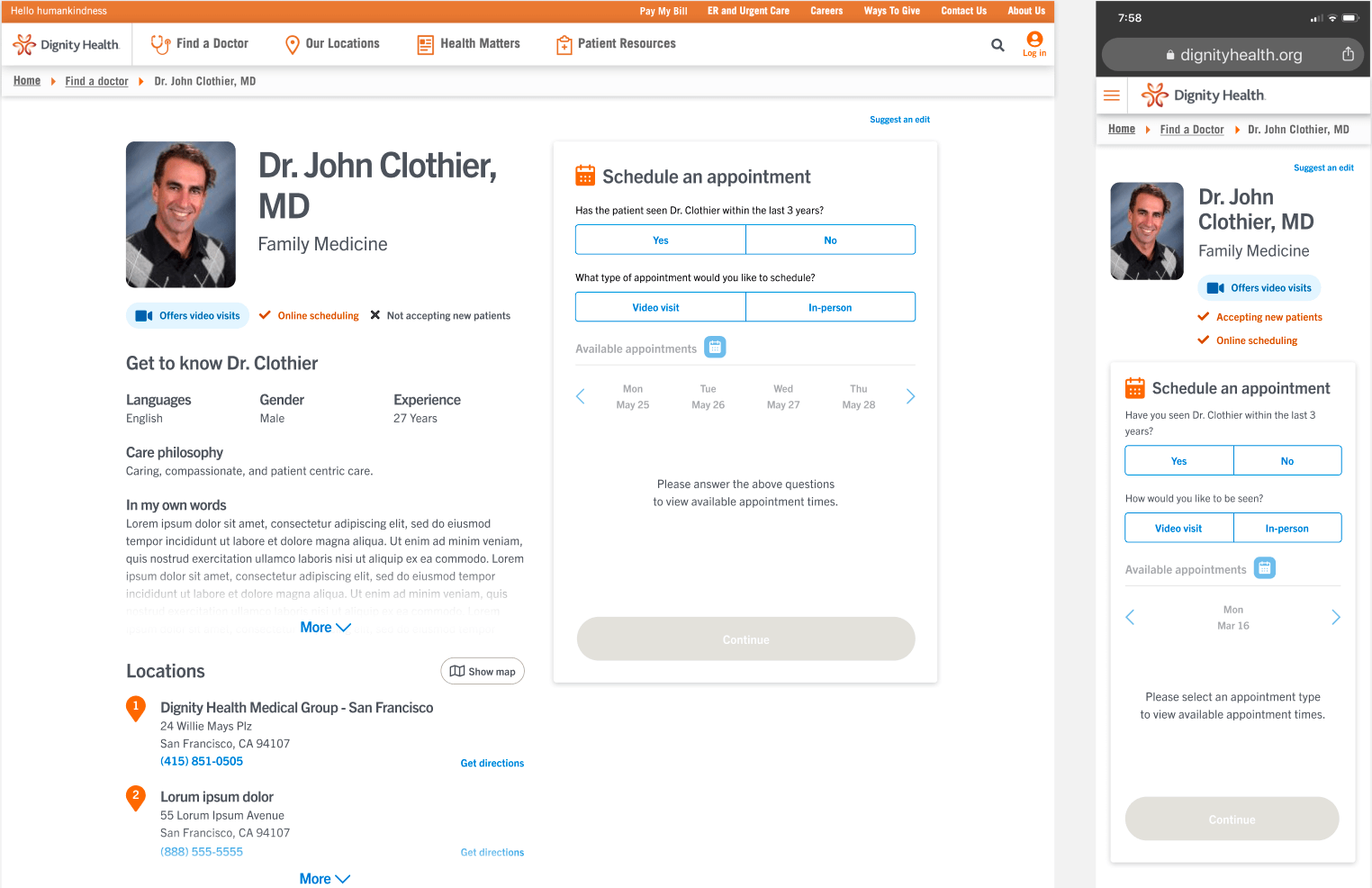Open Patient Resources navigation item
The height and width of the screenshot is (888, 1372).
pos(616,44)
